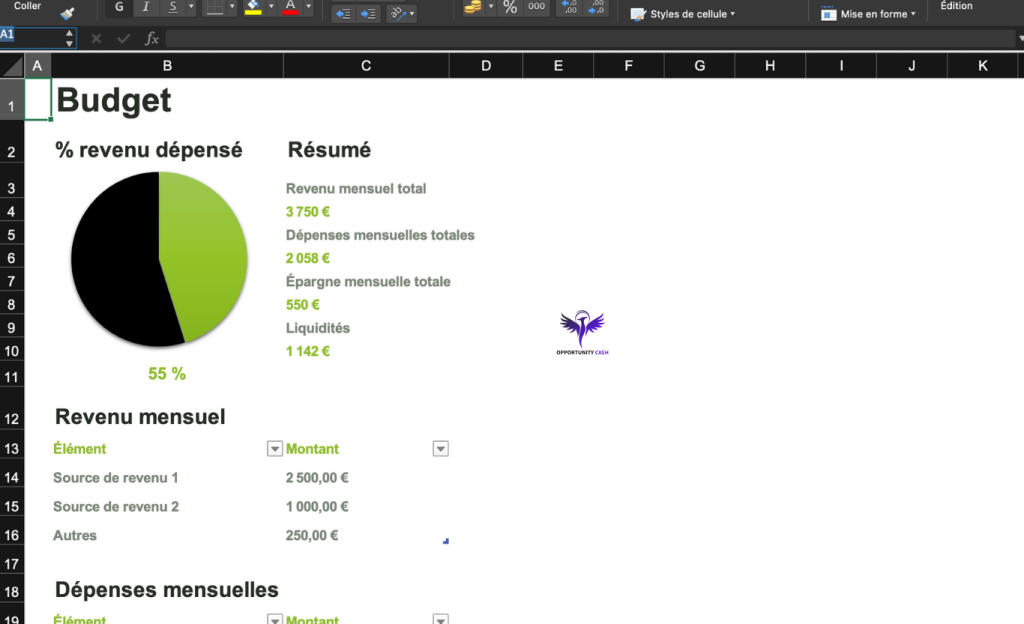This screenshot has height=624, width=1024.
Task: Open the Name Box stepper arrows
Action: click(x=69, y=38)
